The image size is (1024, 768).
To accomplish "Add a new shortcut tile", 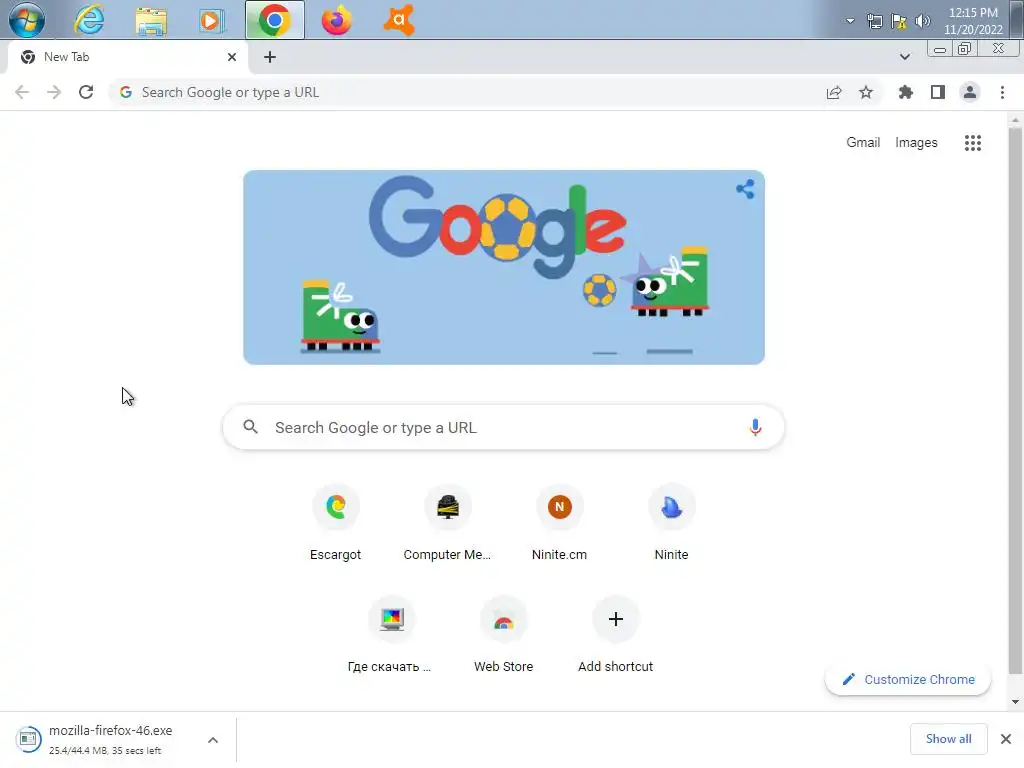I will coord(615,635).
